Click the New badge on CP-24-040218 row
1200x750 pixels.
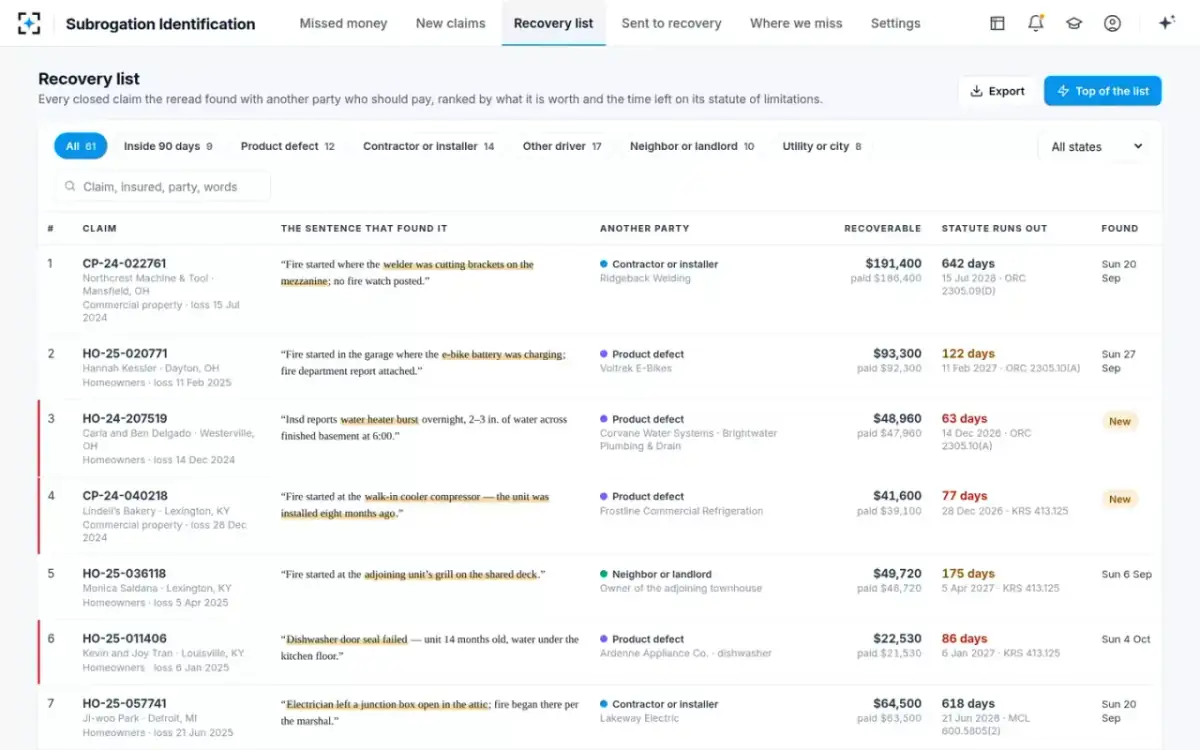click(x=1120, y=499)
